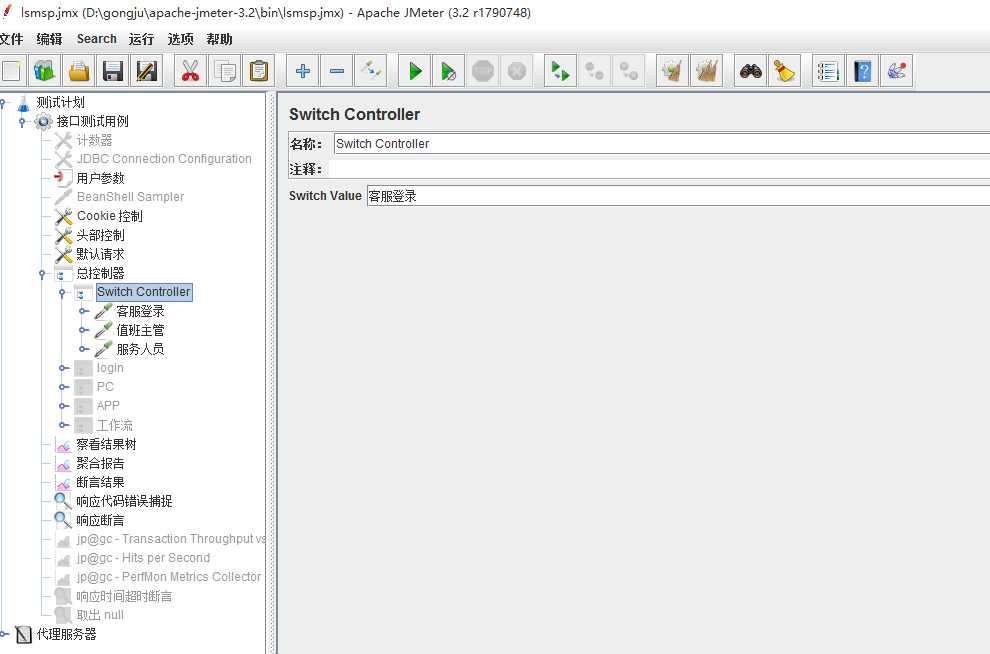Open the 选项 menu

pyautogui.click(x=181, y=39)
